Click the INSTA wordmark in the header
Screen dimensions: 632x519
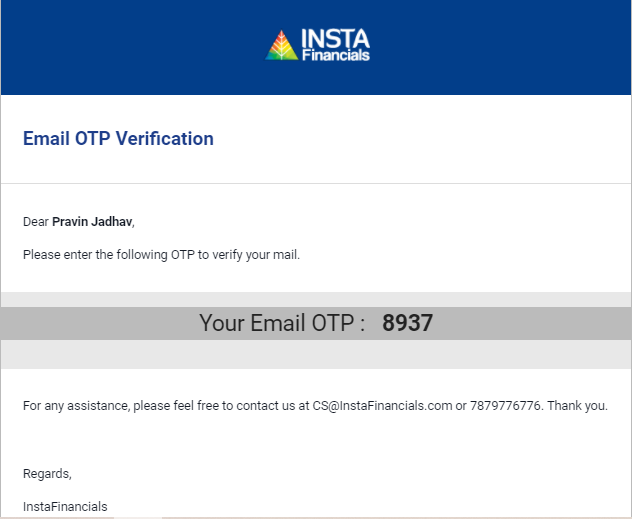[335, 39]
